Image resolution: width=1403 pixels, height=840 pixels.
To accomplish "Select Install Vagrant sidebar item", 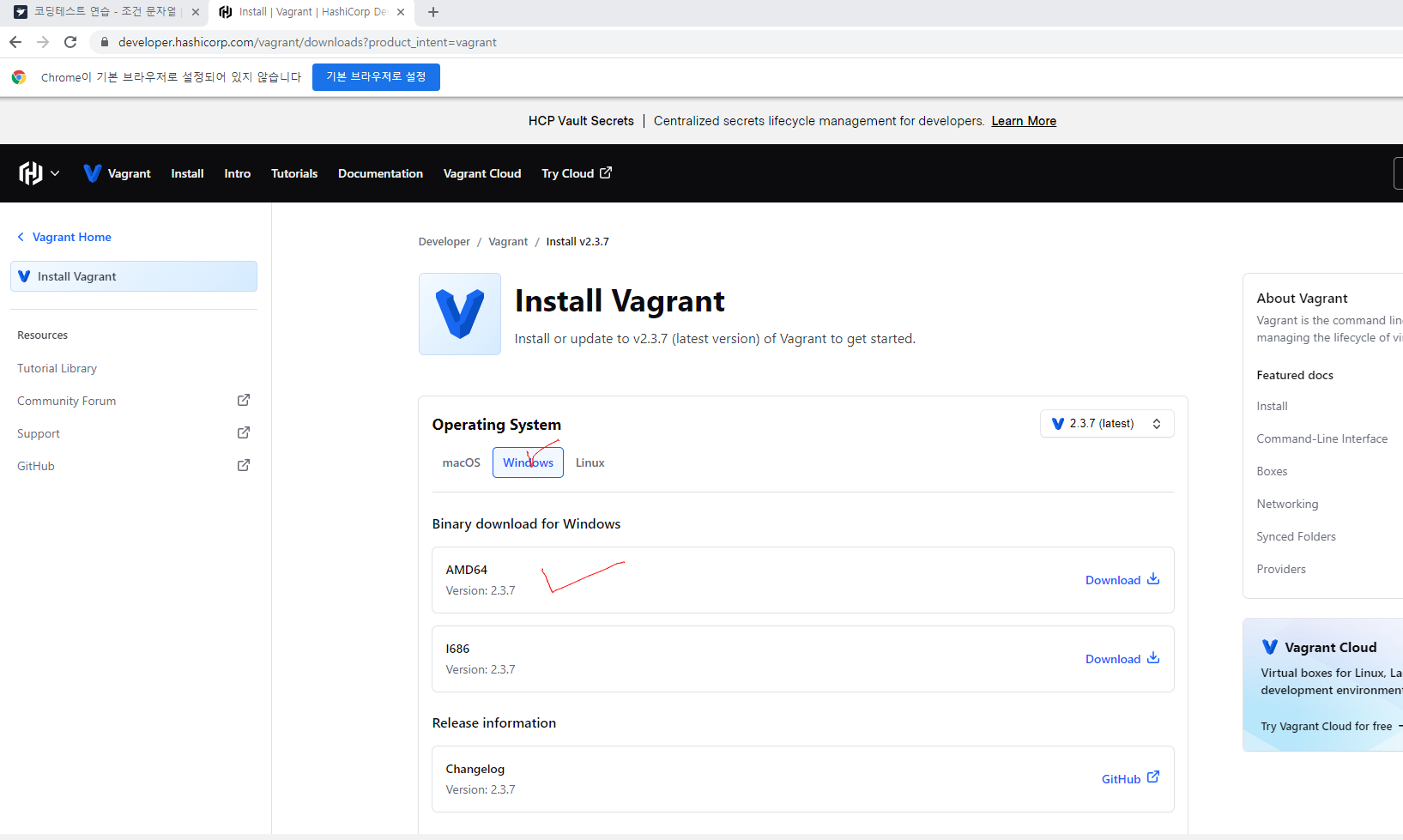I will coord(134,276).
